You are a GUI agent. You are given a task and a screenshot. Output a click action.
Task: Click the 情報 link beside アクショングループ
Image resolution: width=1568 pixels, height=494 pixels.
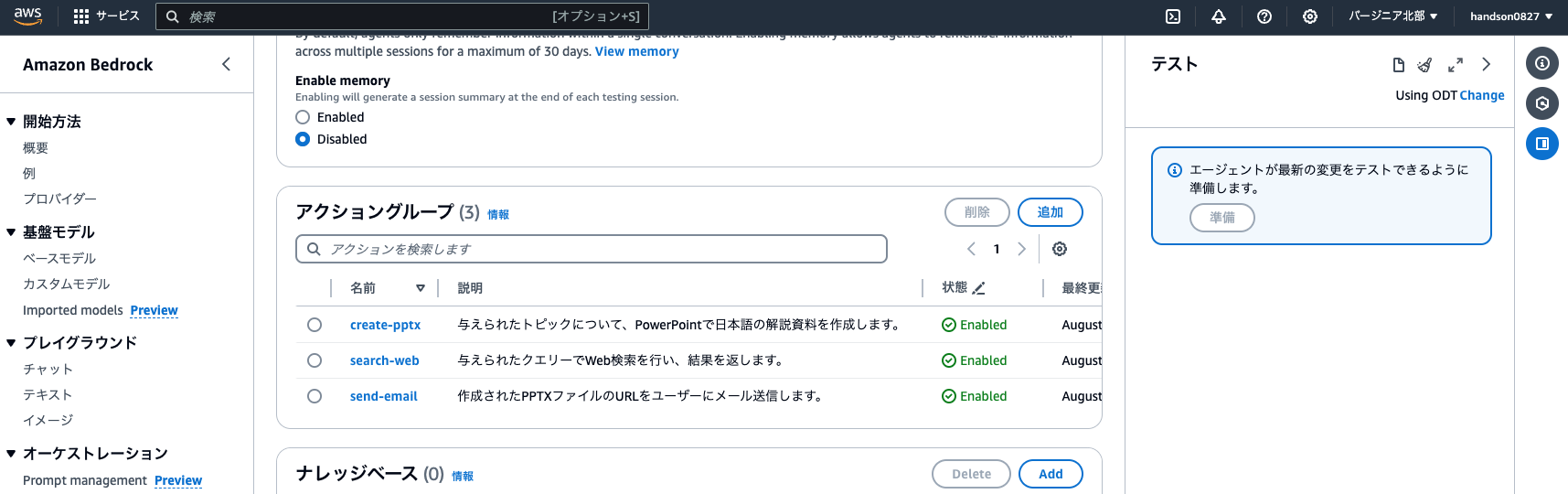click(x=498, y=215)
